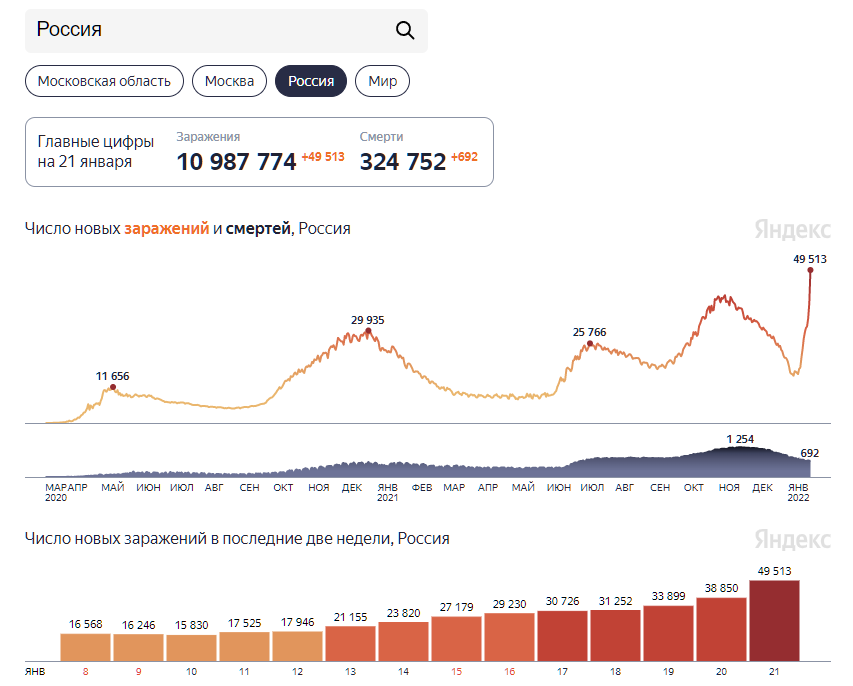The width and height of the screenshot is (853, 686).
Task: Click the January 17 bar showing 30 726
Action: click(562, 635)
